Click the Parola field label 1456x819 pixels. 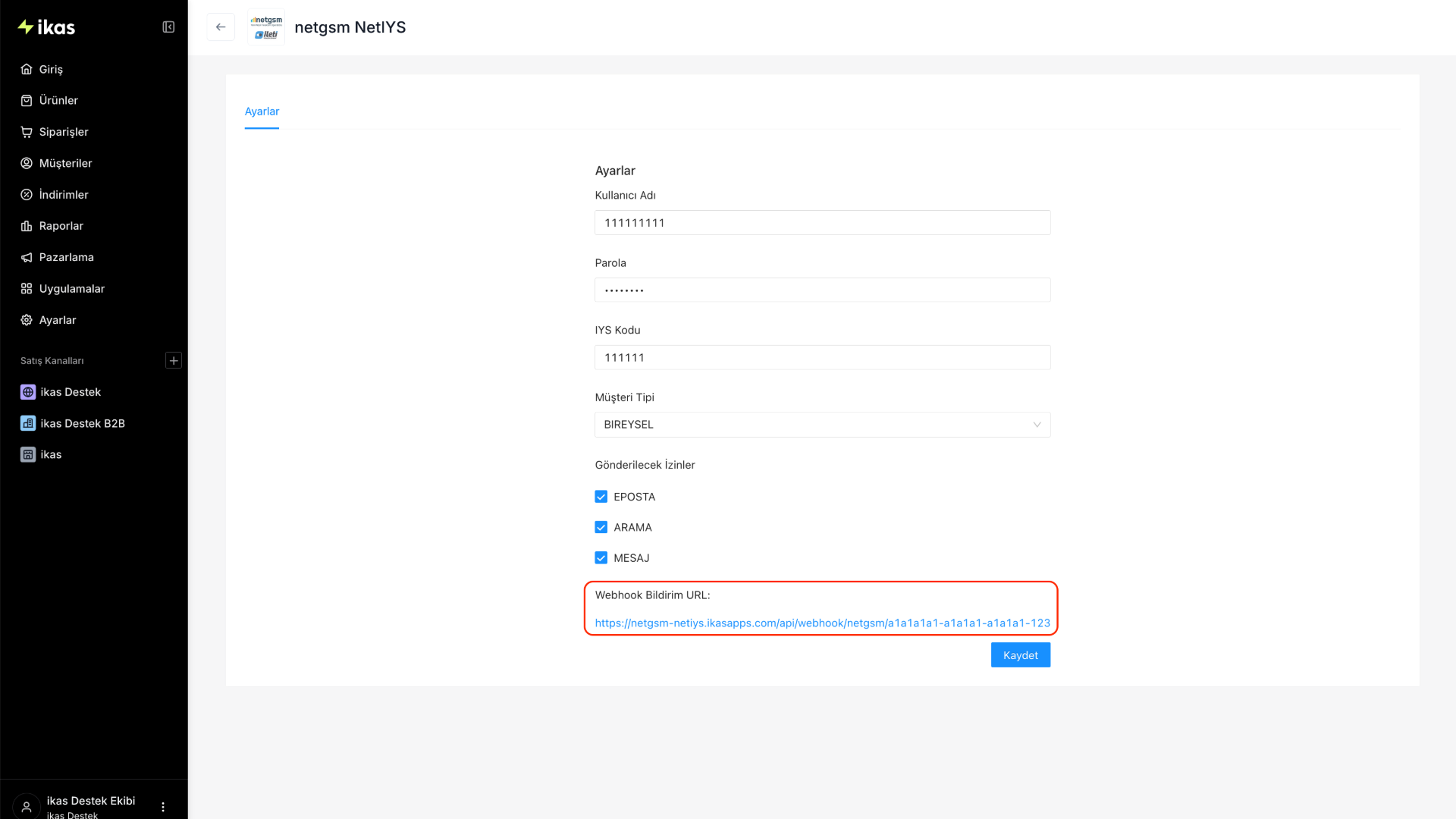[610, 263]
